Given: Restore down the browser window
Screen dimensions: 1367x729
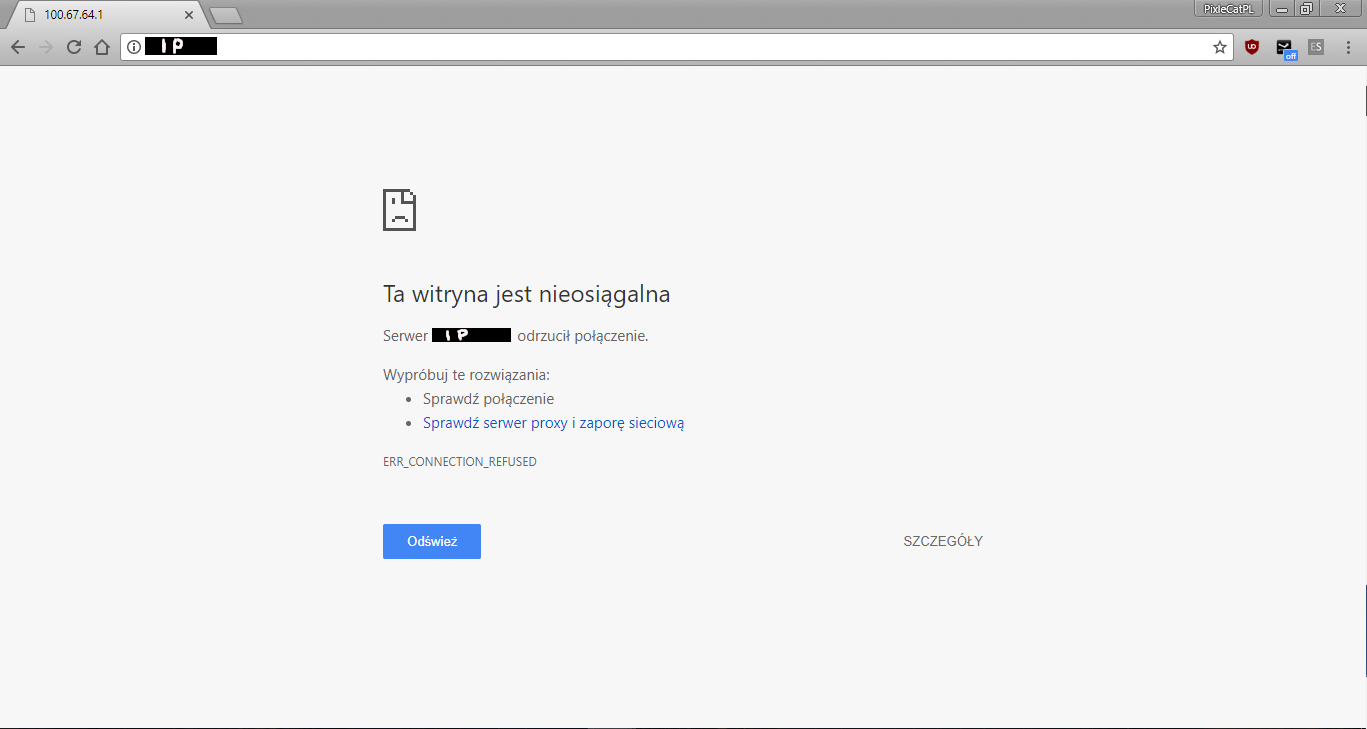Looking at the screenshot, I should pyautogui.click(x=1306, y=8).
